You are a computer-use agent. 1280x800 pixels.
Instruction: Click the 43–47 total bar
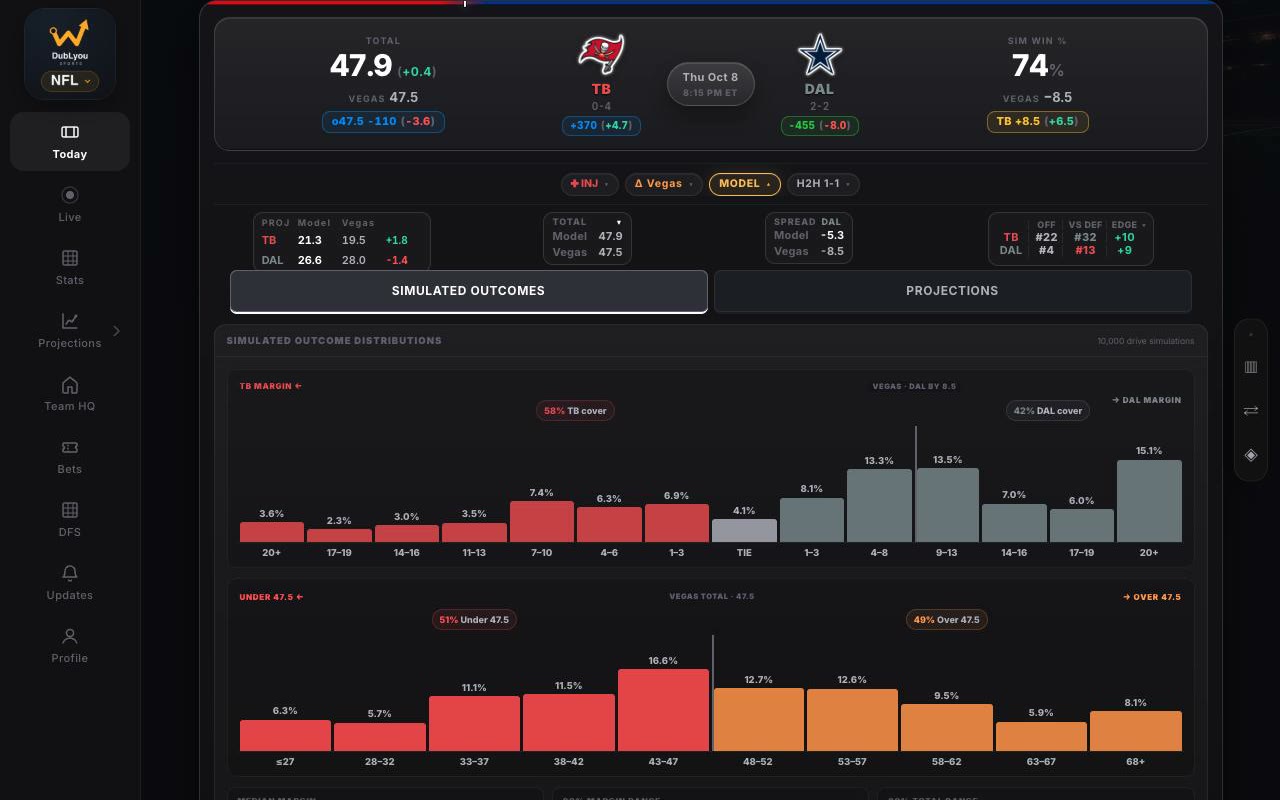pyautogui.click(x=663, y=710)
